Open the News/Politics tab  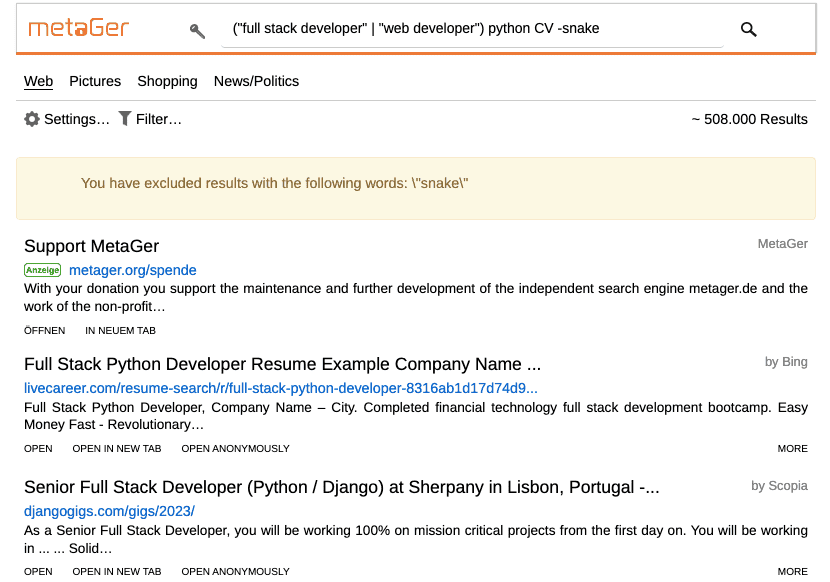click(256, 81)
